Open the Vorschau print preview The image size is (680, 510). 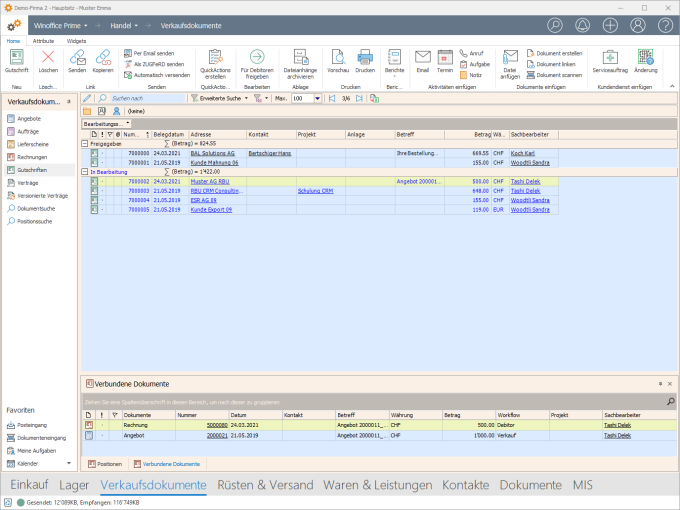click(x=338, y=58)
